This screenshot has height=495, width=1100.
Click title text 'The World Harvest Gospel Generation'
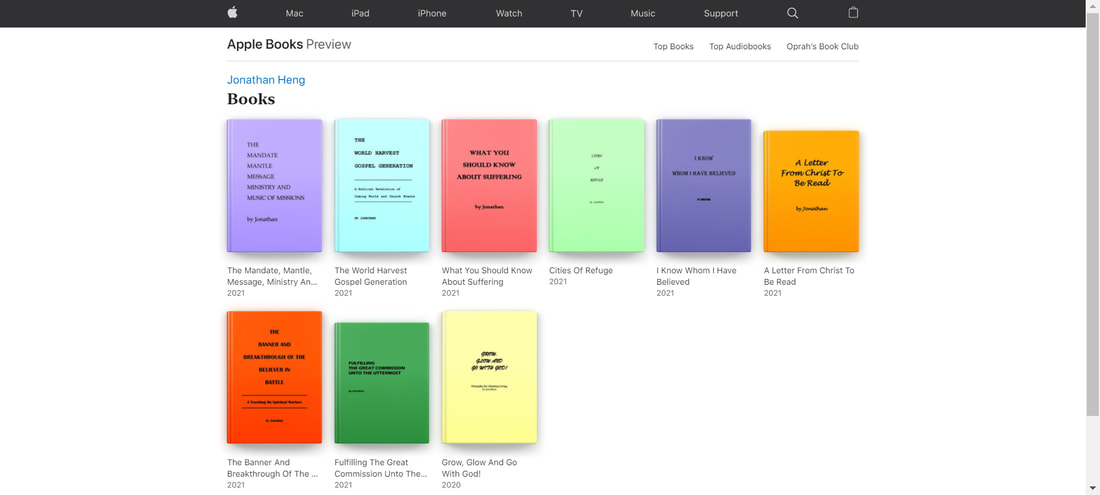371,276
